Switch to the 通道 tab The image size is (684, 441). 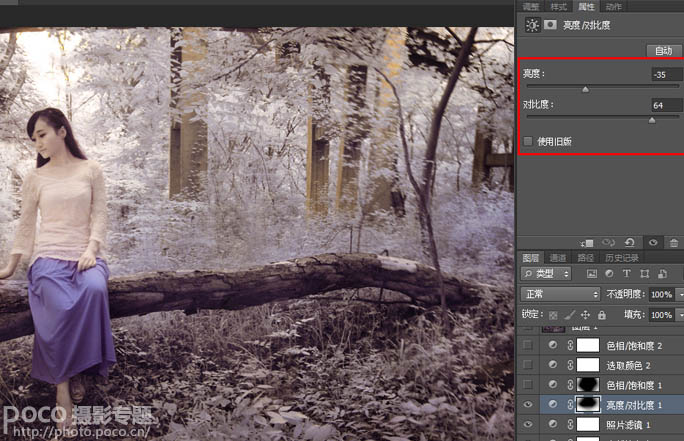557,257
